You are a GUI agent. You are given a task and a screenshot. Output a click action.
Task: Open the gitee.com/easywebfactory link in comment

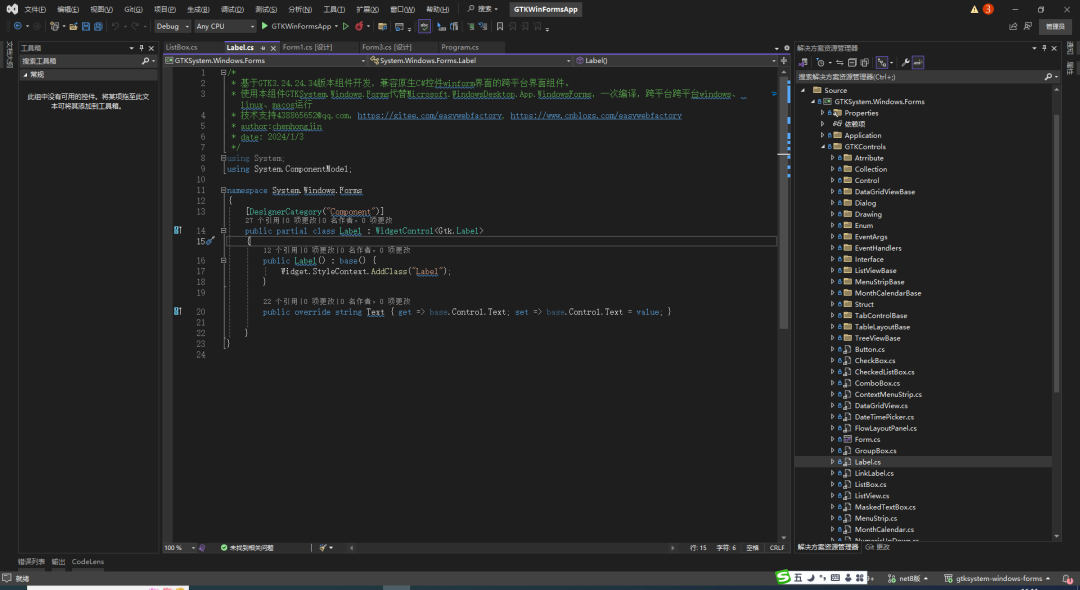pos(430,116)
